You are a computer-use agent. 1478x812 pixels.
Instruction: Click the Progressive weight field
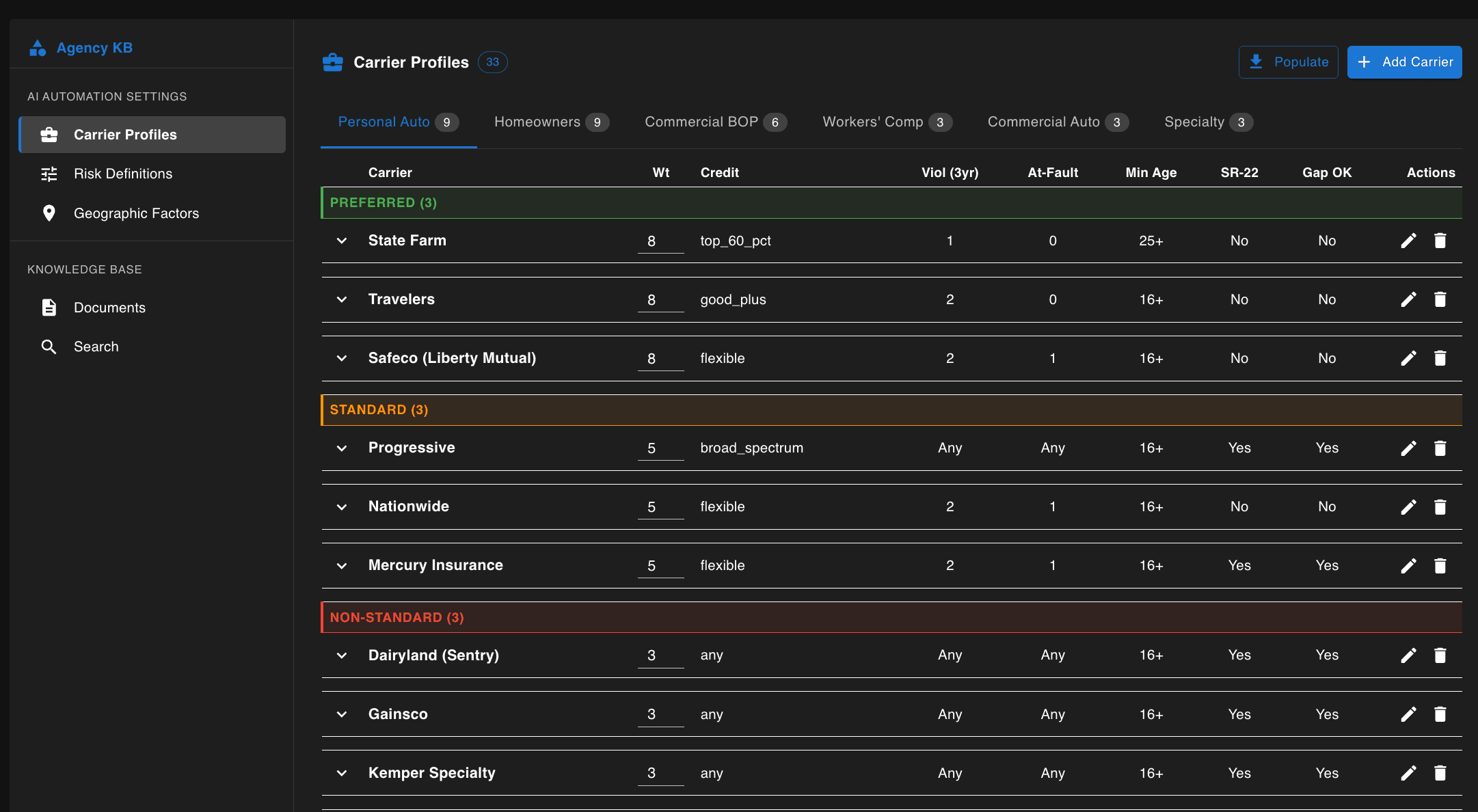[x=660, y=448]
